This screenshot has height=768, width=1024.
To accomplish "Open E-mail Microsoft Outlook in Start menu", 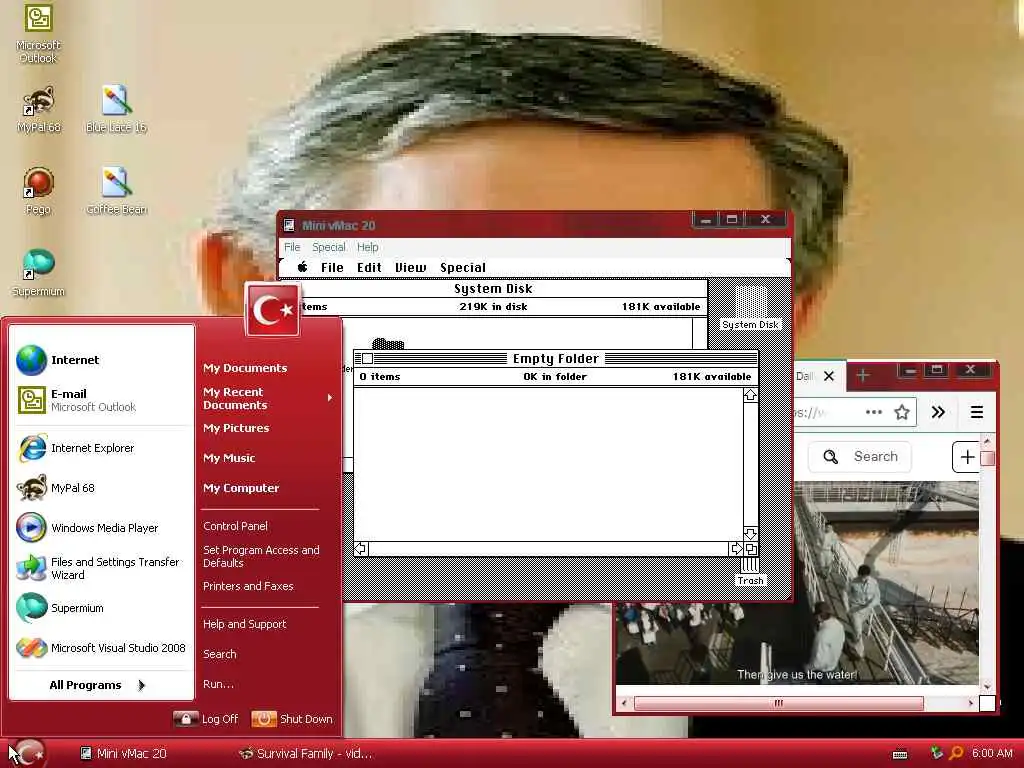I will [x=103, y=400].
